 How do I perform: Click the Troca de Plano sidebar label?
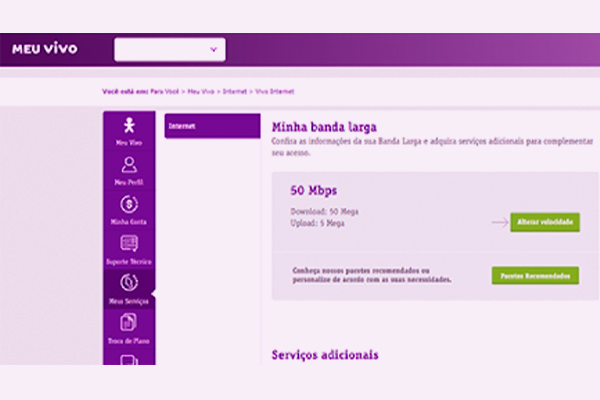[129, 341]
